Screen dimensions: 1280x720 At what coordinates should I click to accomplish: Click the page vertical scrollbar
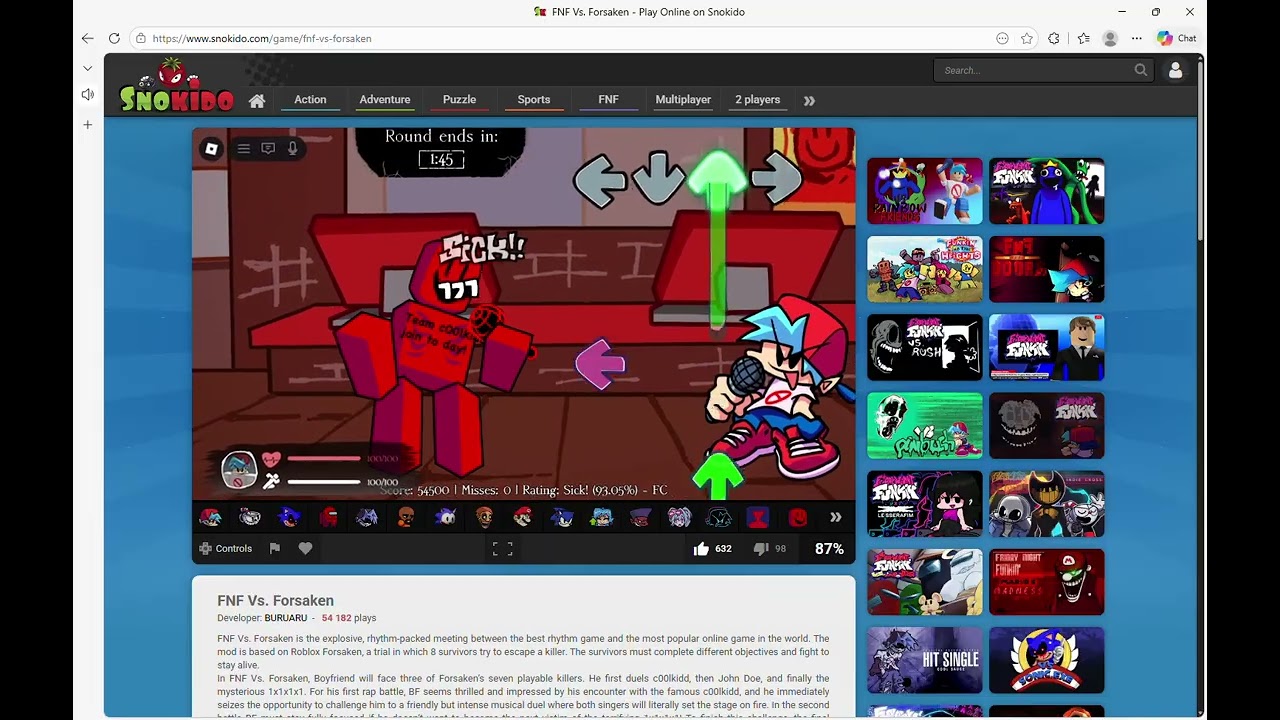[x=1200, y=150]
